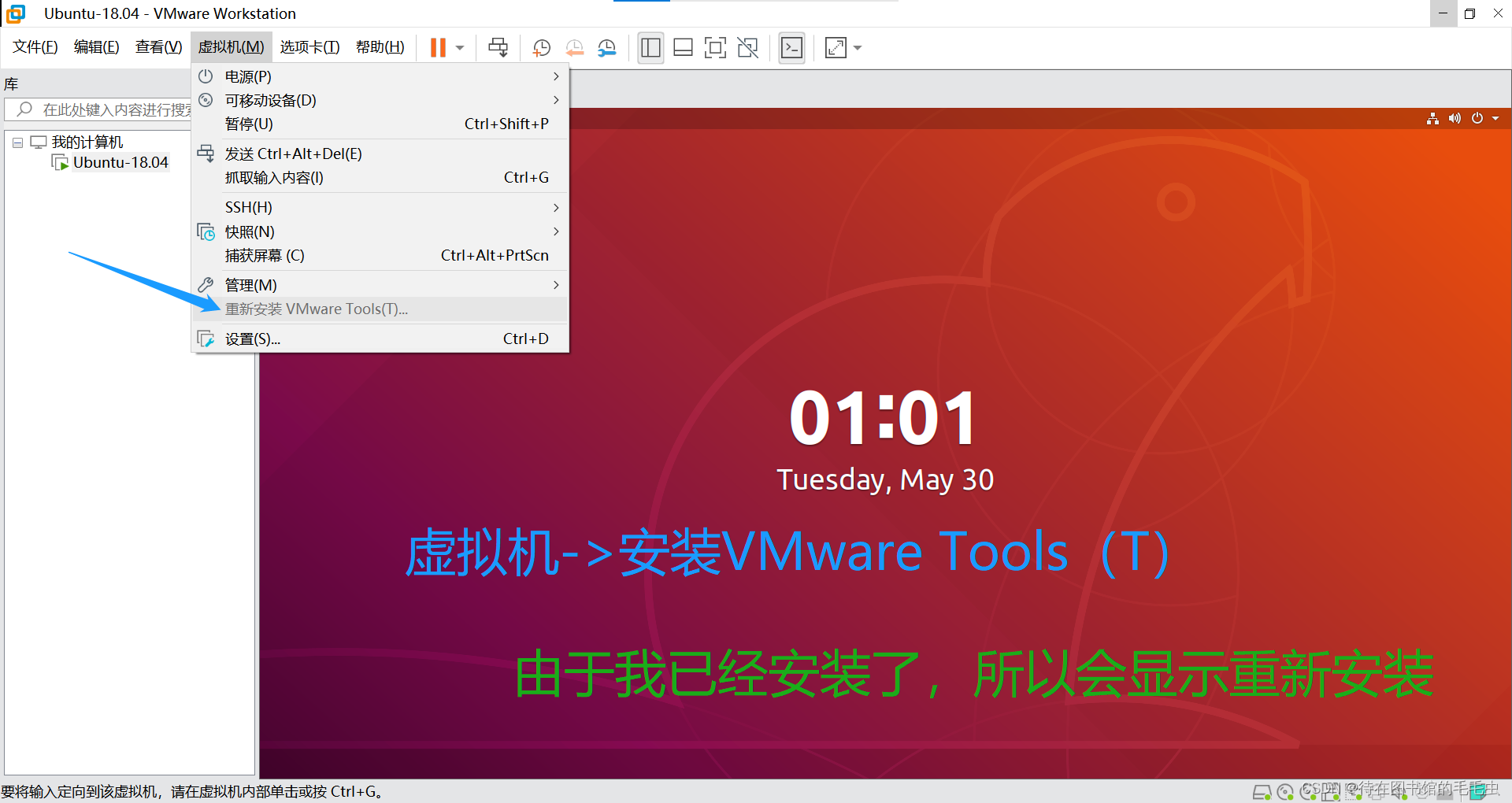Select Ubuntu-18.04 in the library tree
1512x803 pixels.
120,162
